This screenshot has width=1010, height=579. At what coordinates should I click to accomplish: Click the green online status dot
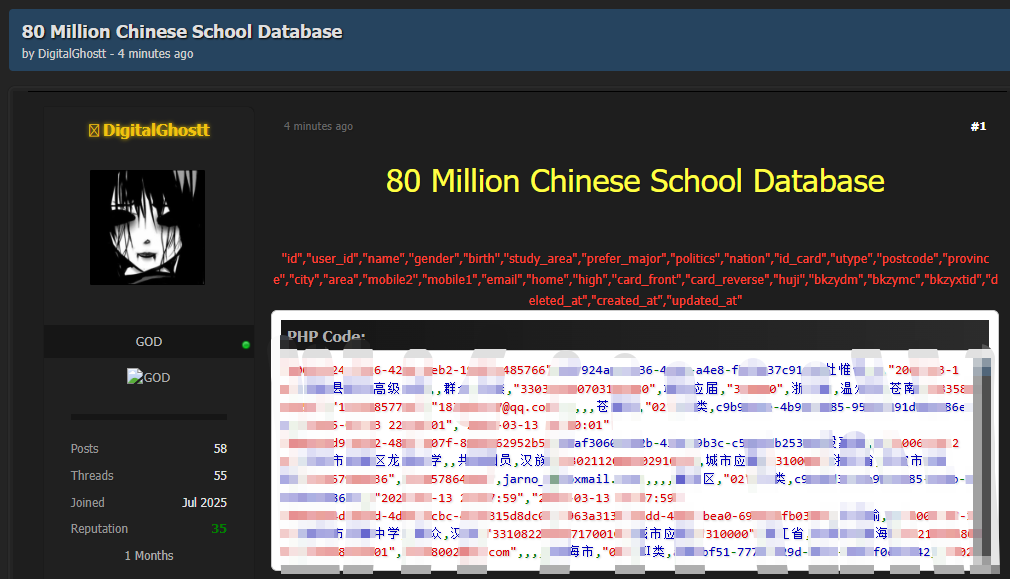point(246,345)
